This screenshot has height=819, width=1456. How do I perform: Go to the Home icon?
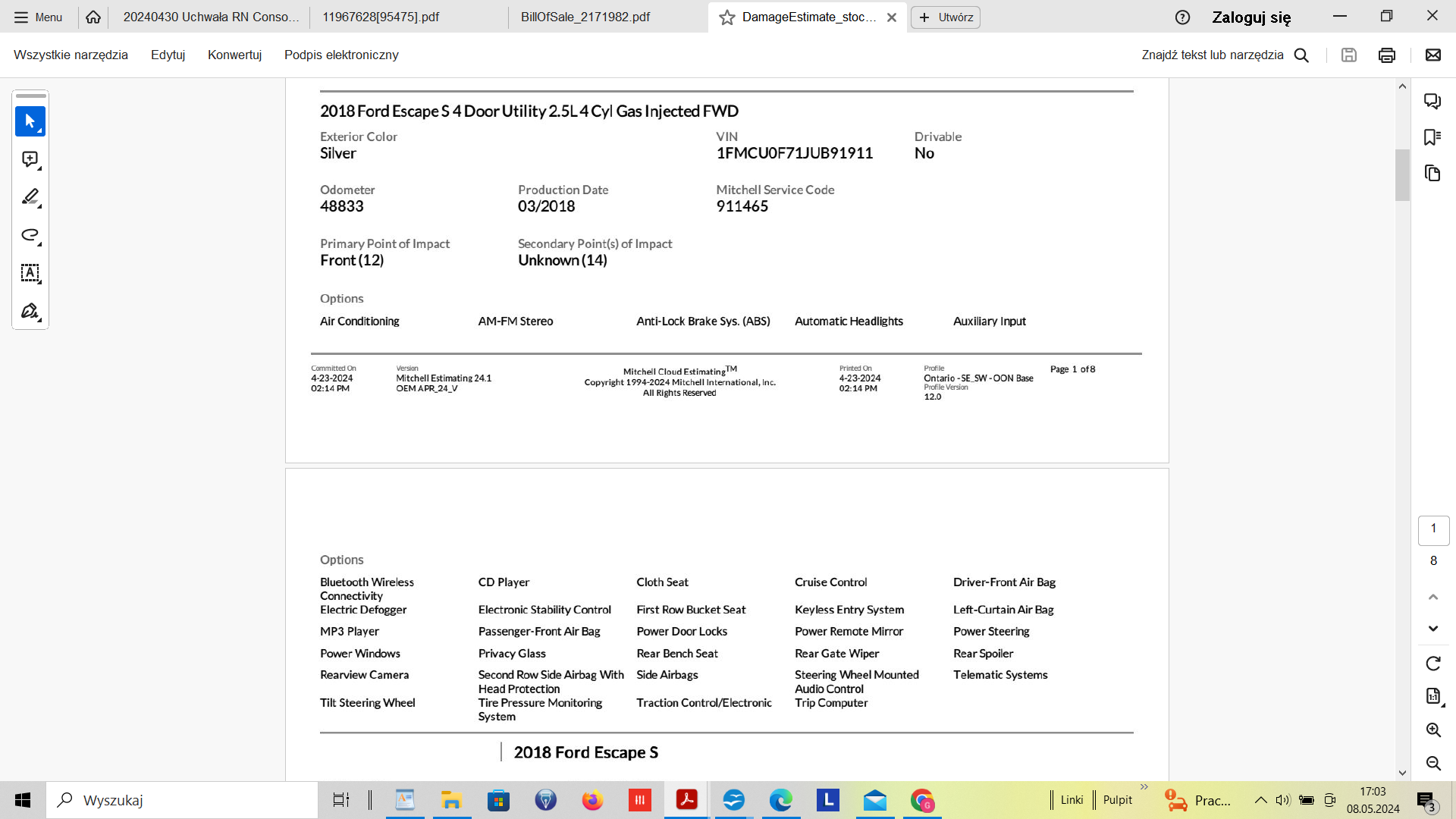tap(93, 17)
